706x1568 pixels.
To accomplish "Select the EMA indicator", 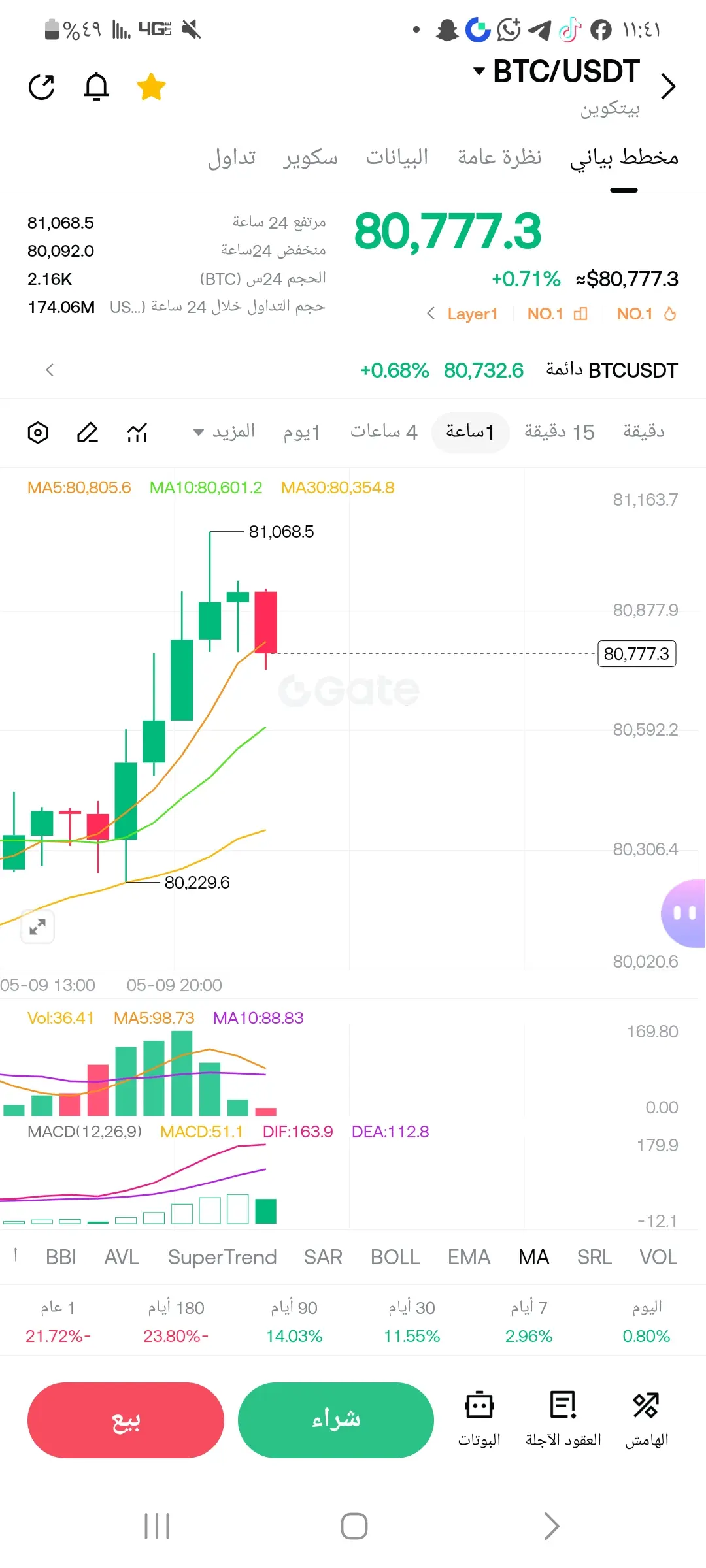I will coord(469,1258).
